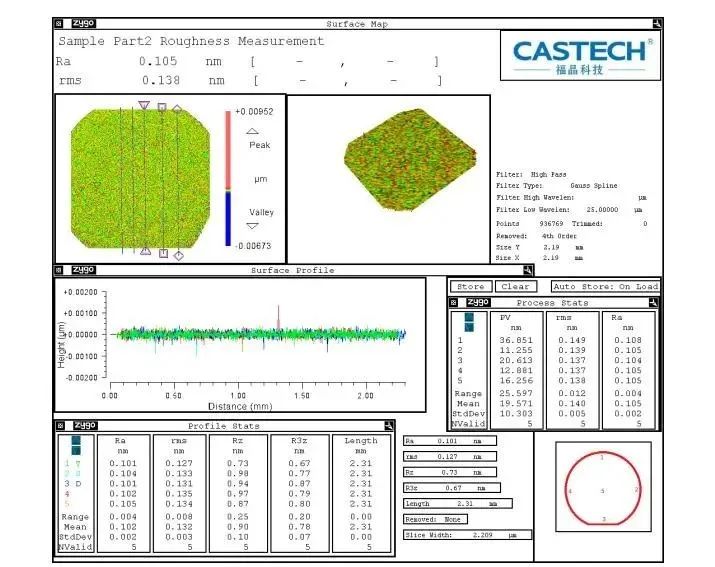
Task: Click the Surface Map top-right resize icon
Action: coord(656,24)
